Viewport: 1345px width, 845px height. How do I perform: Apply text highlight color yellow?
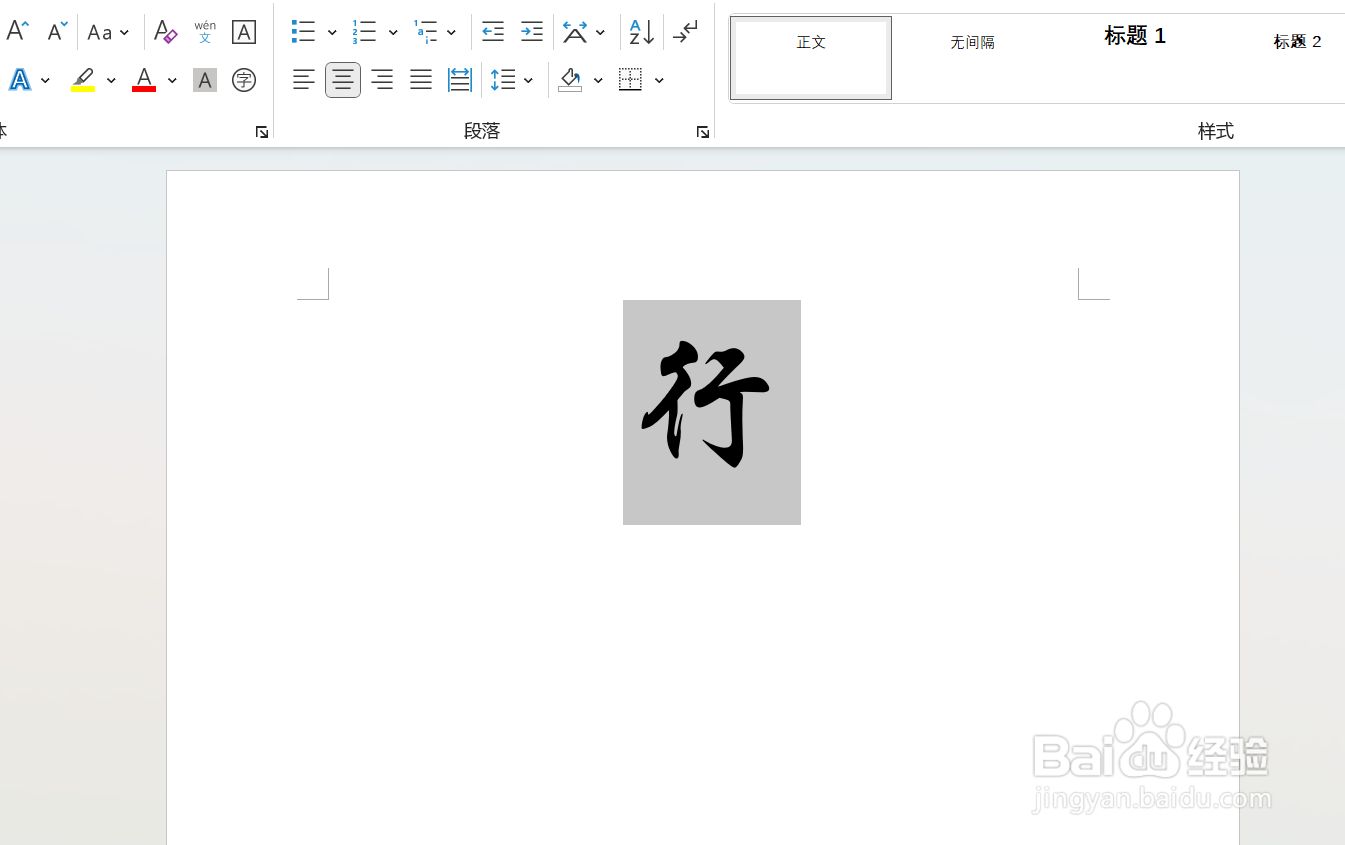(83, 79)
